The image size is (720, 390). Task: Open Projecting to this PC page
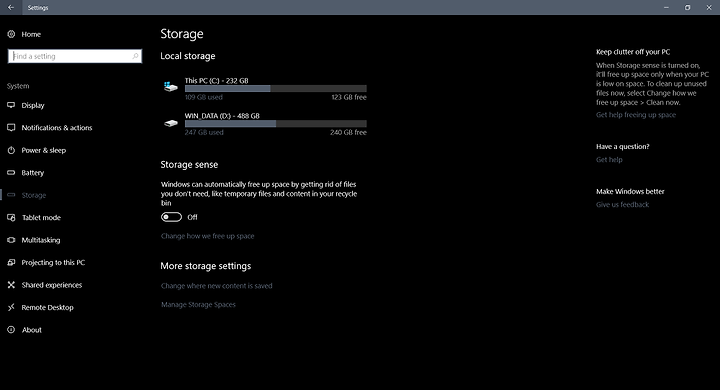[53, 263]
